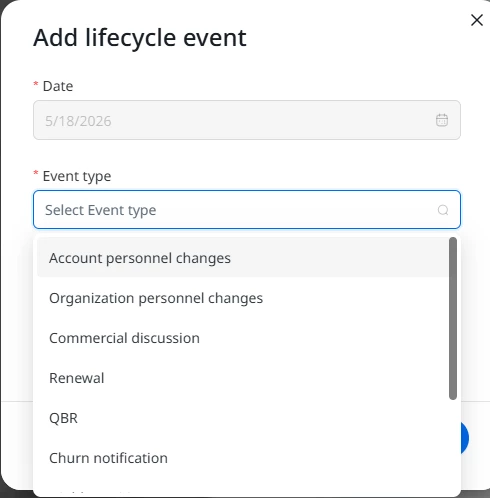
Task: Click the Select Event type combo box
Action: click(247, 210)
